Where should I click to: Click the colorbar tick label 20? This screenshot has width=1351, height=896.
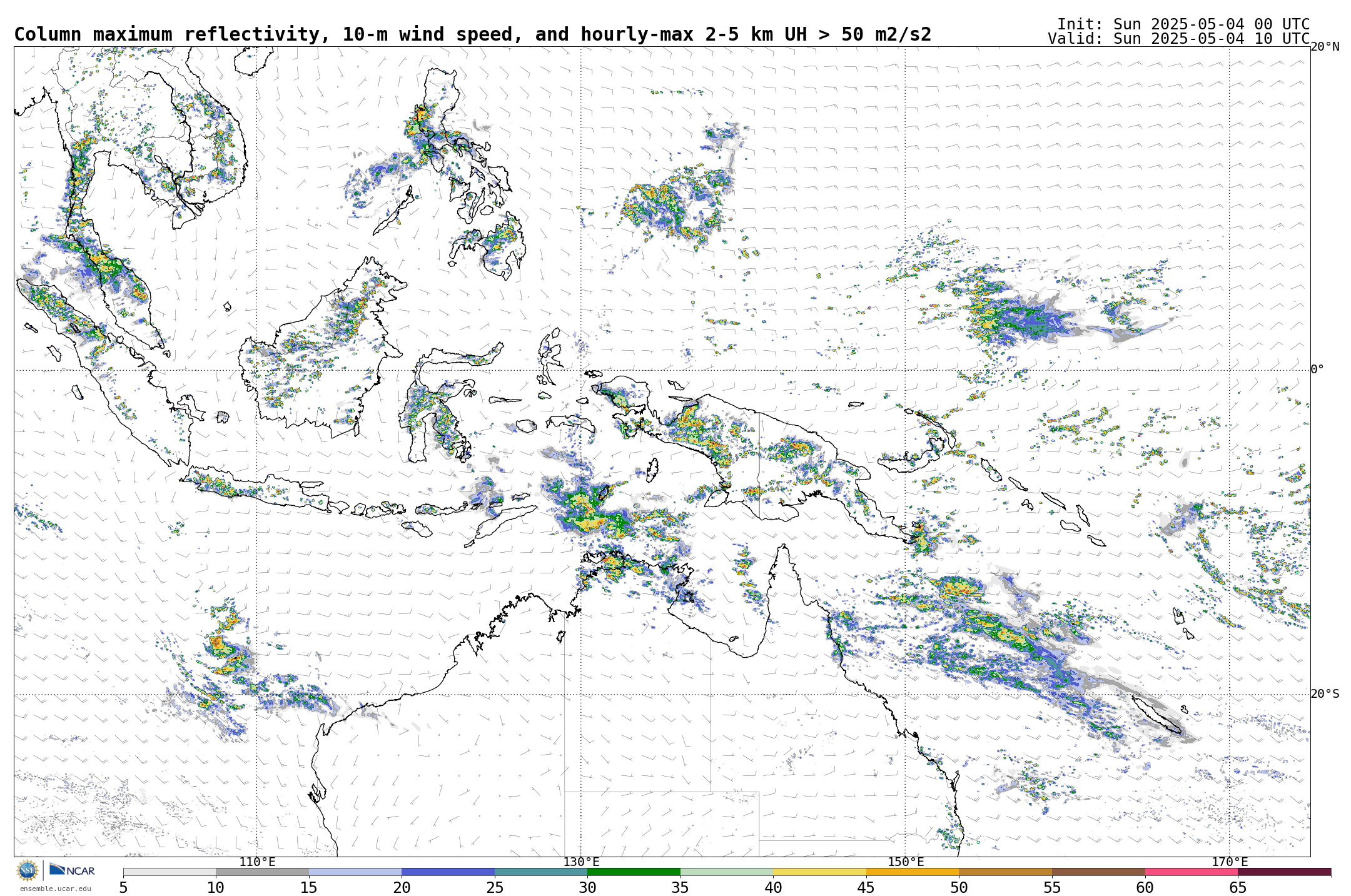point(402,887)
